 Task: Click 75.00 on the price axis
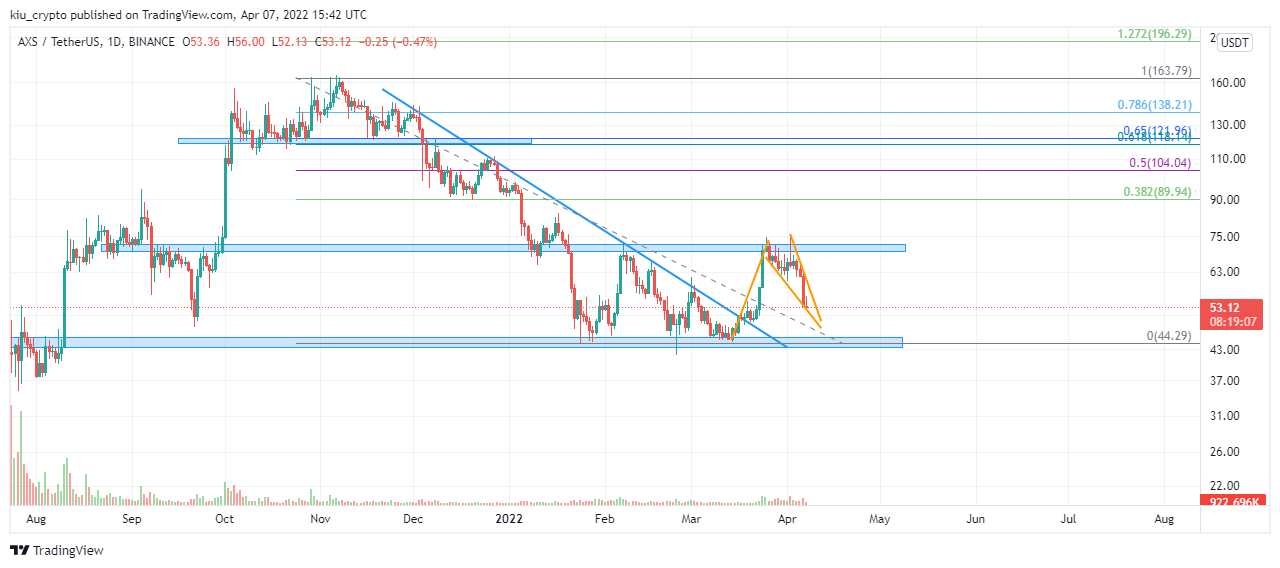point(1226,237)
